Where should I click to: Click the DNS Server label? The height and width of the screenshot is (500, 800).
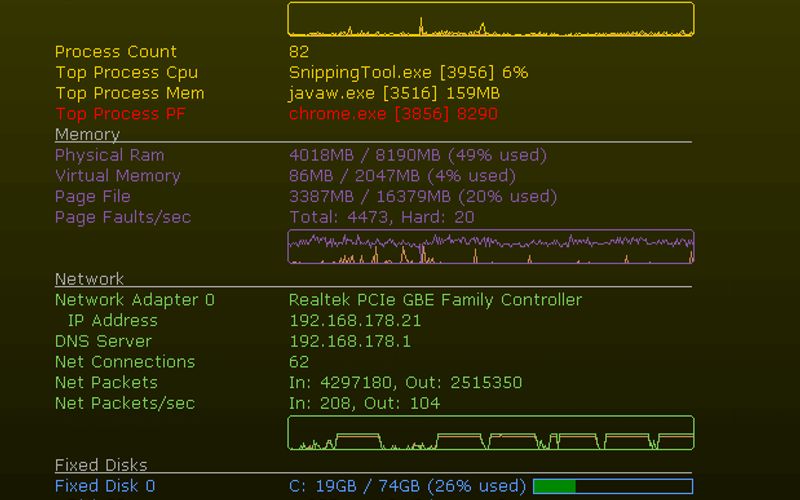(103, 341)
